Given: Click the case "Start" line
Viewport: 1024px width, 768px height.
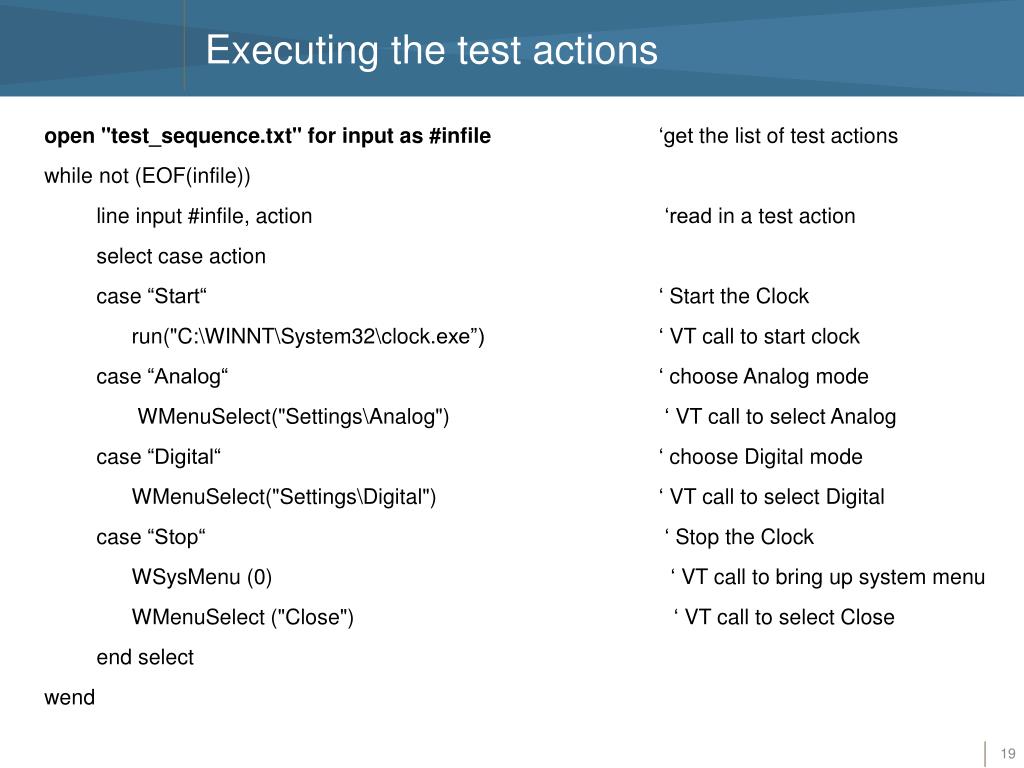Looking at the screenshot, I should point(151,296).
